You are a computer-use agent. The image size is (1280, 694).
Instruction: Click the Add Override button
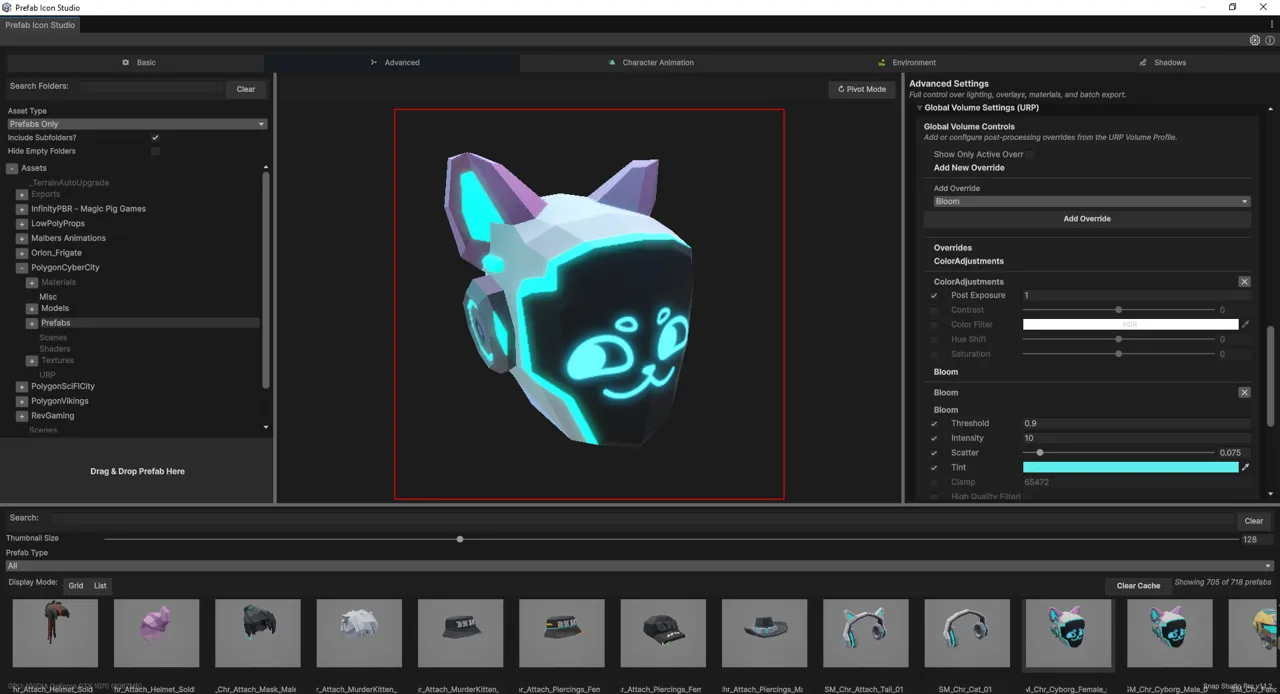(x=1087, y=219)
